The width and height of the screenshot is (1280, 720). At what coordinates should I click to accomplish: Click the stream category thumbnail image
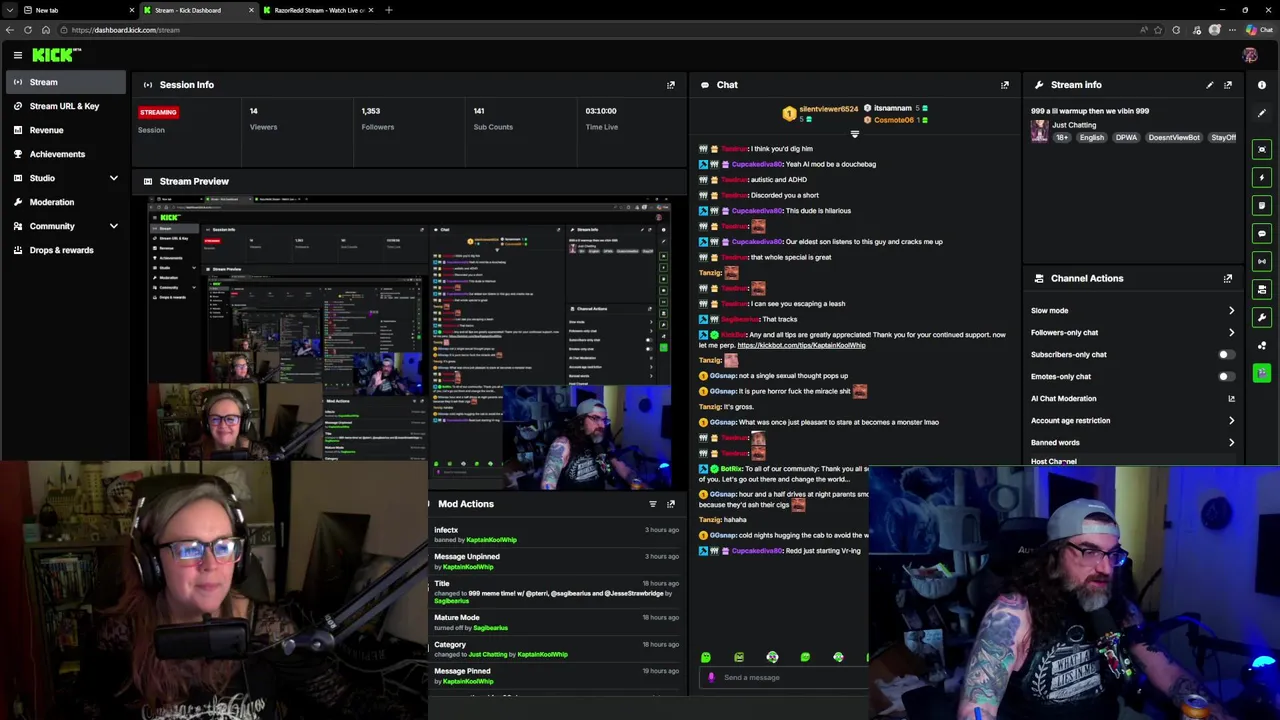point(1040,131)
